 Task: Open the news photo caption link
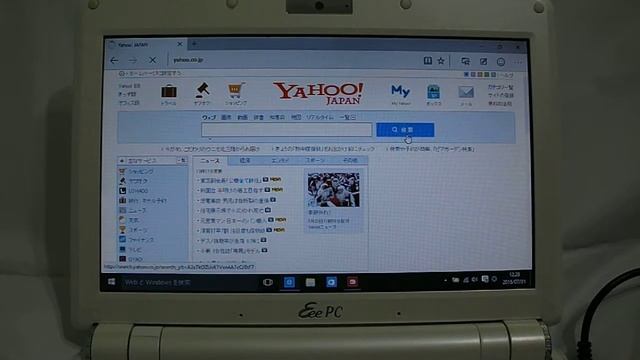click(x=319, y=213)
